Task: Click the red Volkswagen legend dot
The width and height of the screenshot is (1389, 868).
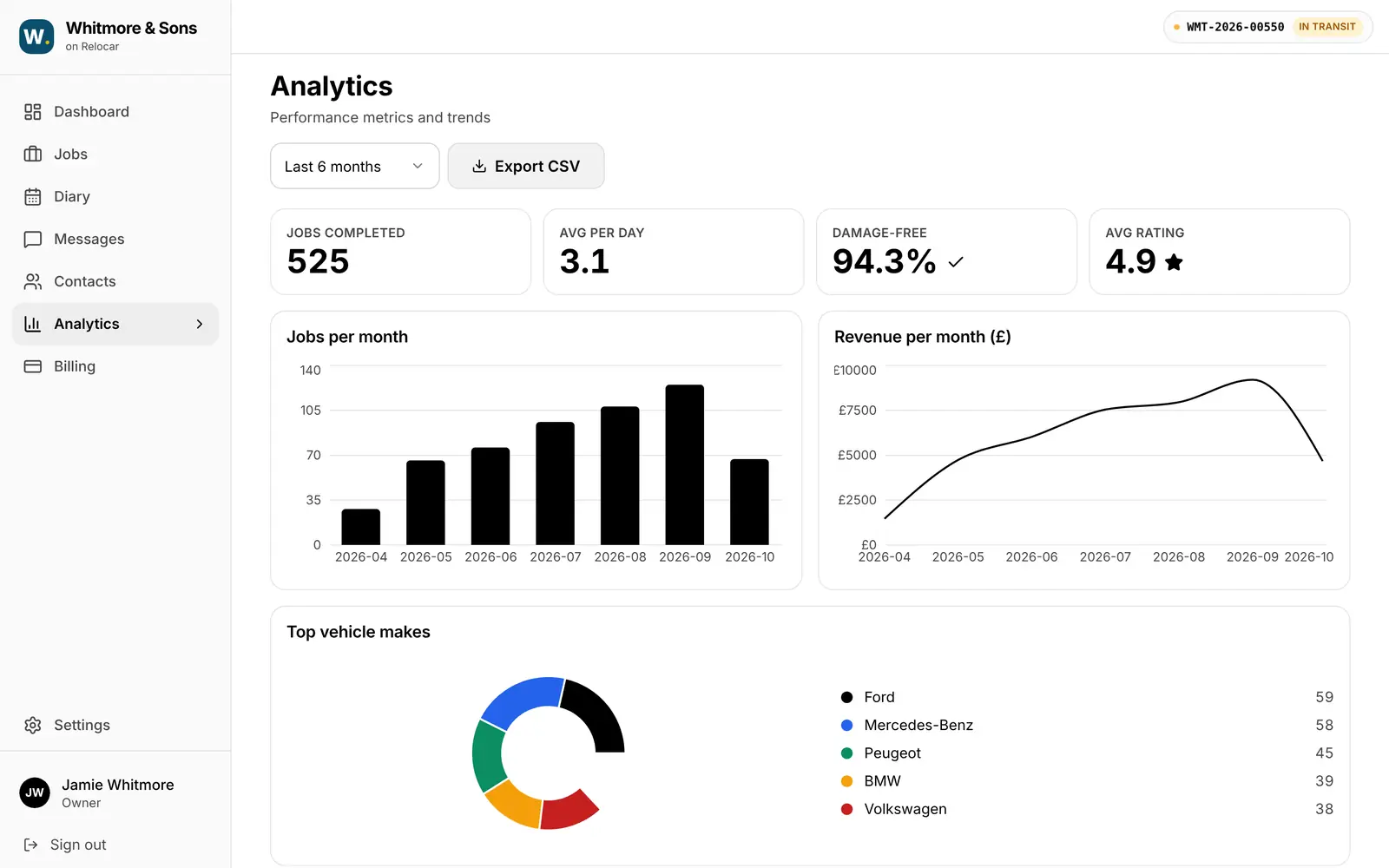Action: [846, 809]
